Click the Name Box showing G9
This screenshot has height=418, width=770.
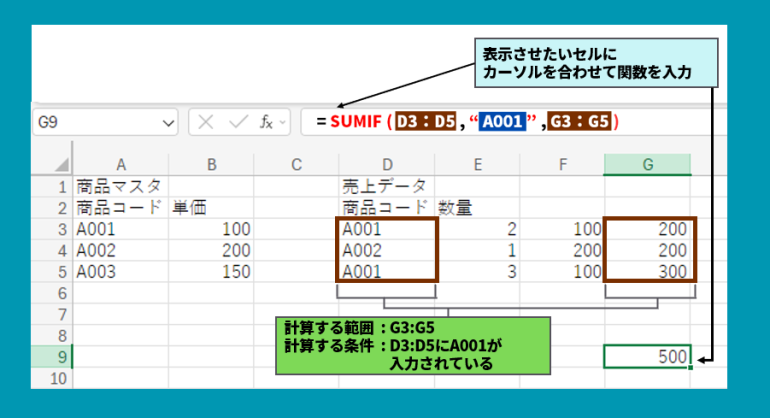coord(95,122)
